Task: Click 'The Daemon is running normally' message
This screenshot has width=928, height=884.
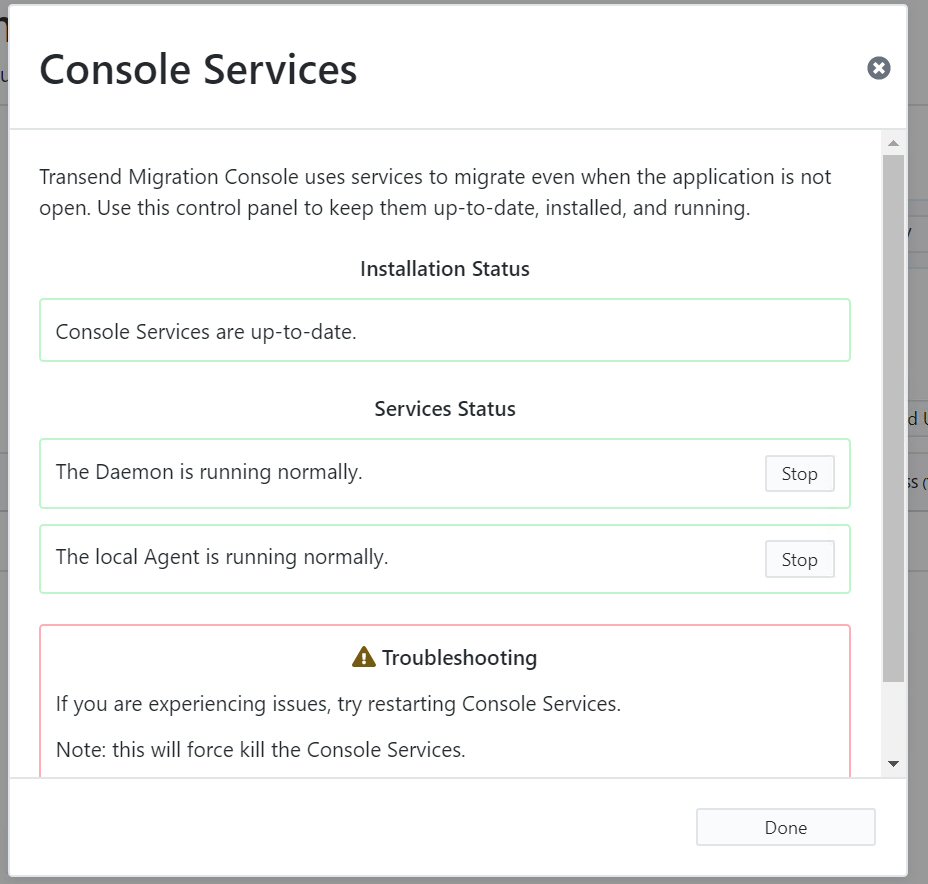Action: (209, 472)
